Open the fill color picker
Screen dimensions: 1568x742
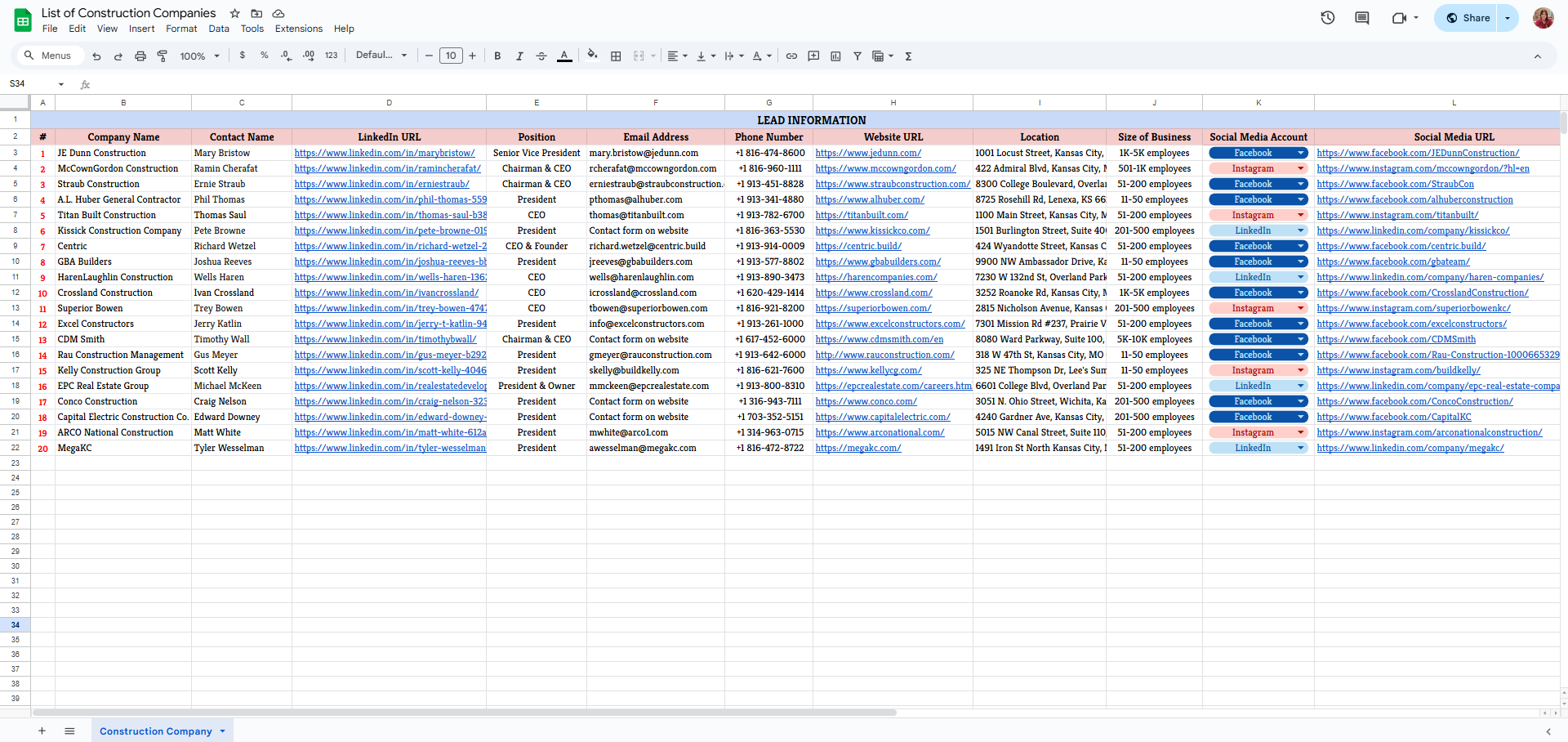pos(593,56)
